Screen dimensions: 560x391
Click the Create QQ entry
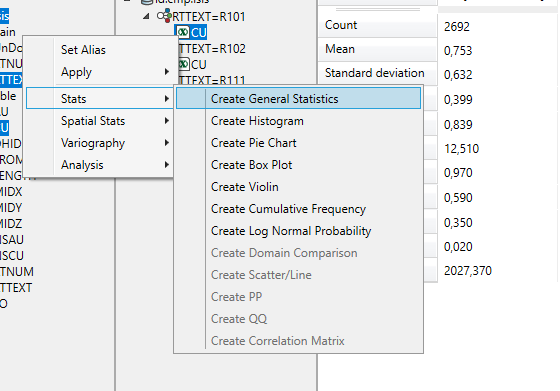tap(298, 319)
